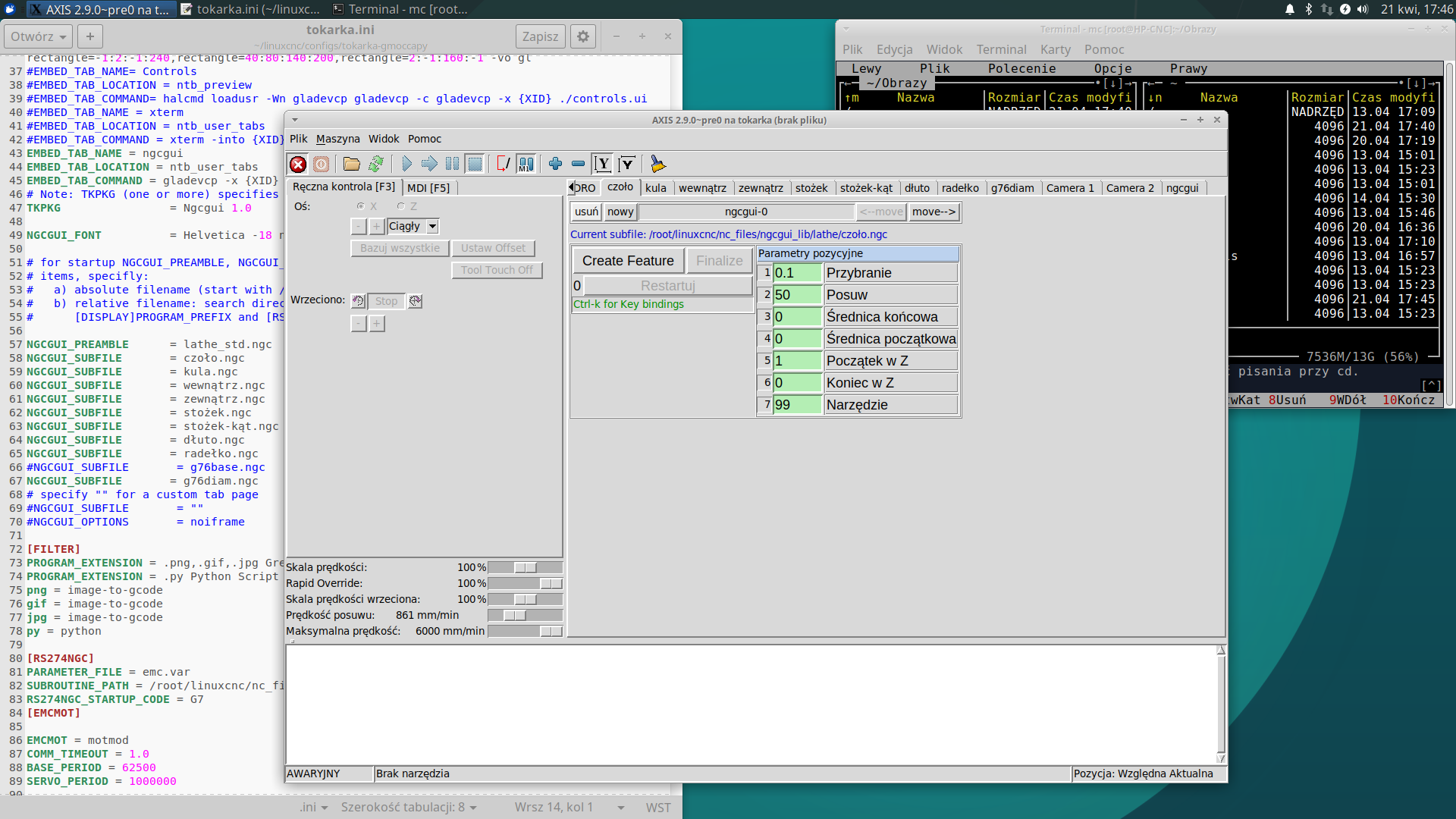This screenshot has height=819, width=1456.
Task: Open tab width selector in status bar
Action: (409, 807)
